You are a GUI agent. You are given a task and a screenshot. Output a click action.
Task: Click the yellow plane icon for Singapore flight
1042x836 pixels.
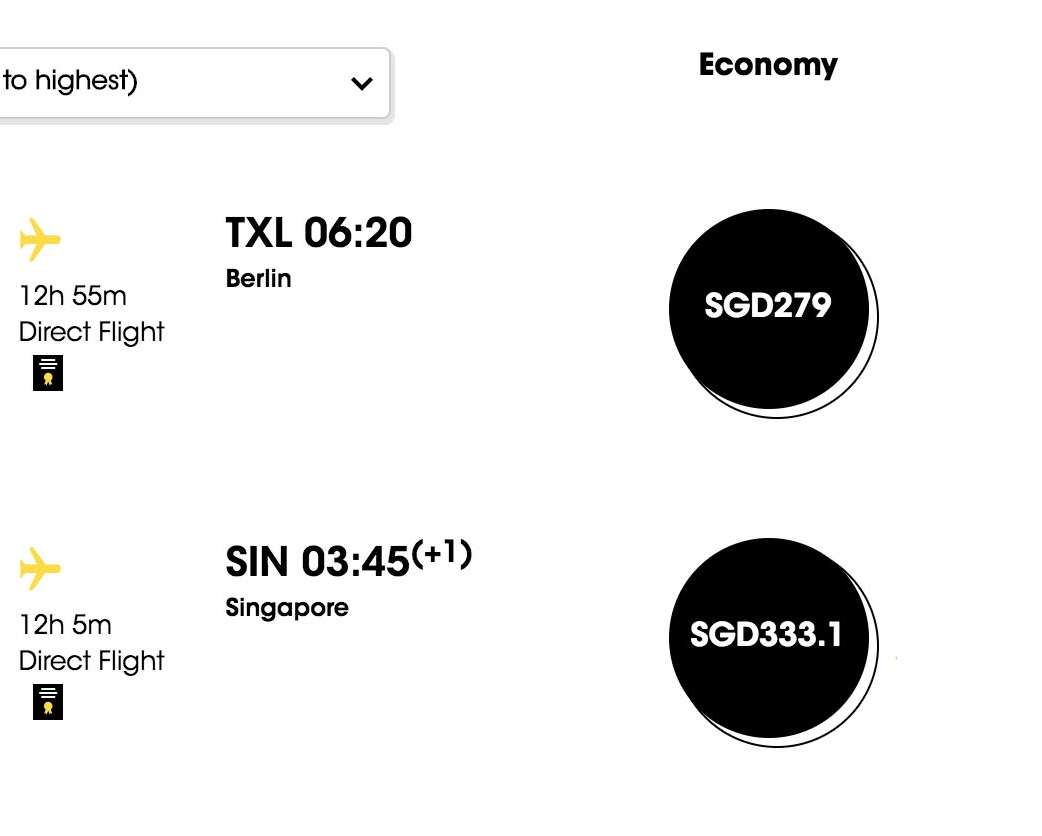tap(40, 569)
